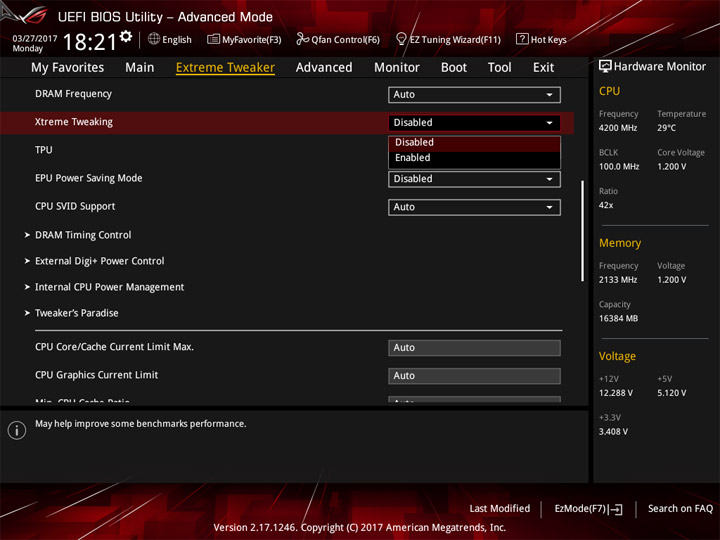Click Hot Keys label
This screenshot has height=540, width=720.
coord(549,40)
